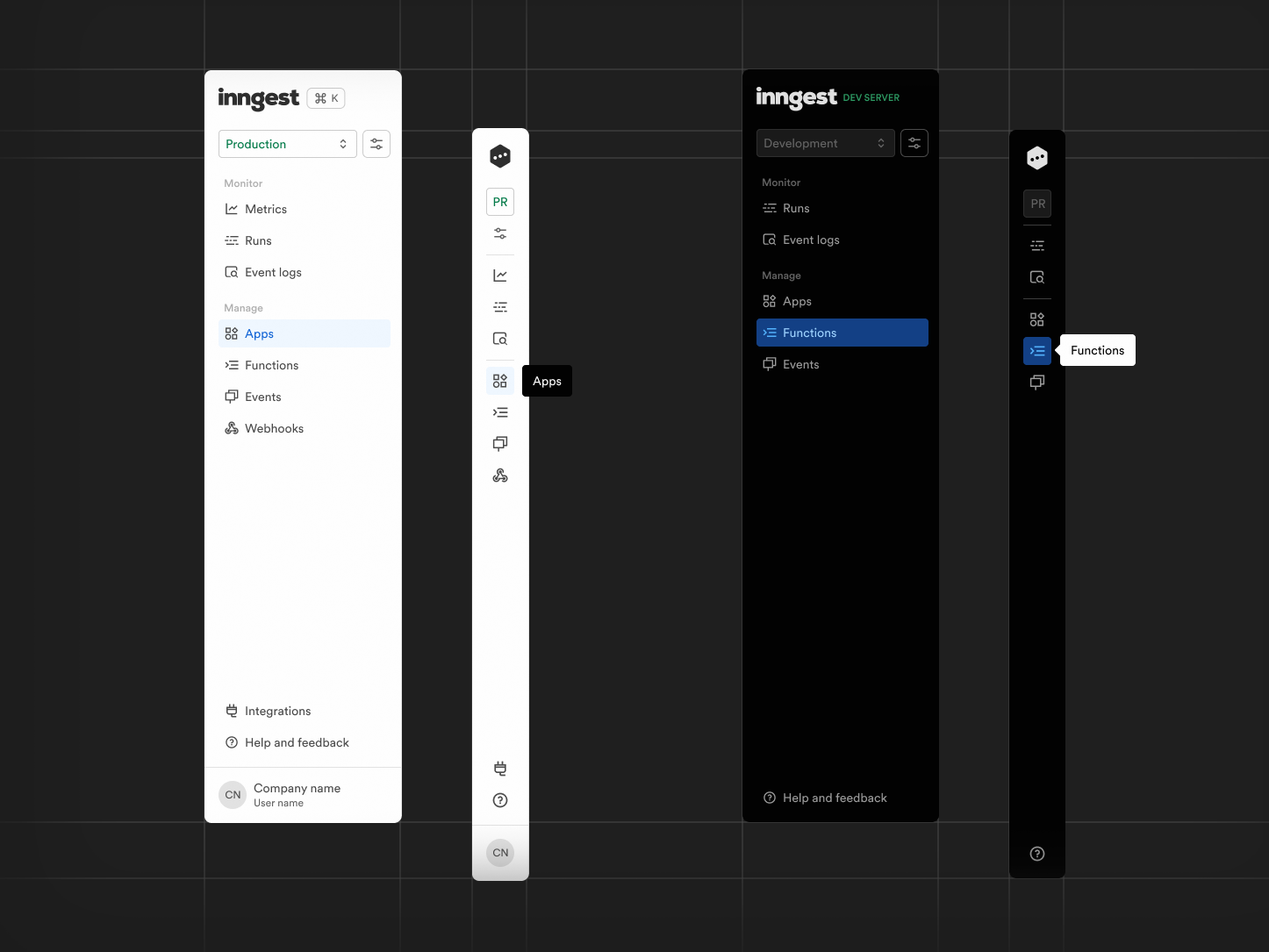Select the PR environment badge icon
The image size is (1269, 952).
[500, 201]
